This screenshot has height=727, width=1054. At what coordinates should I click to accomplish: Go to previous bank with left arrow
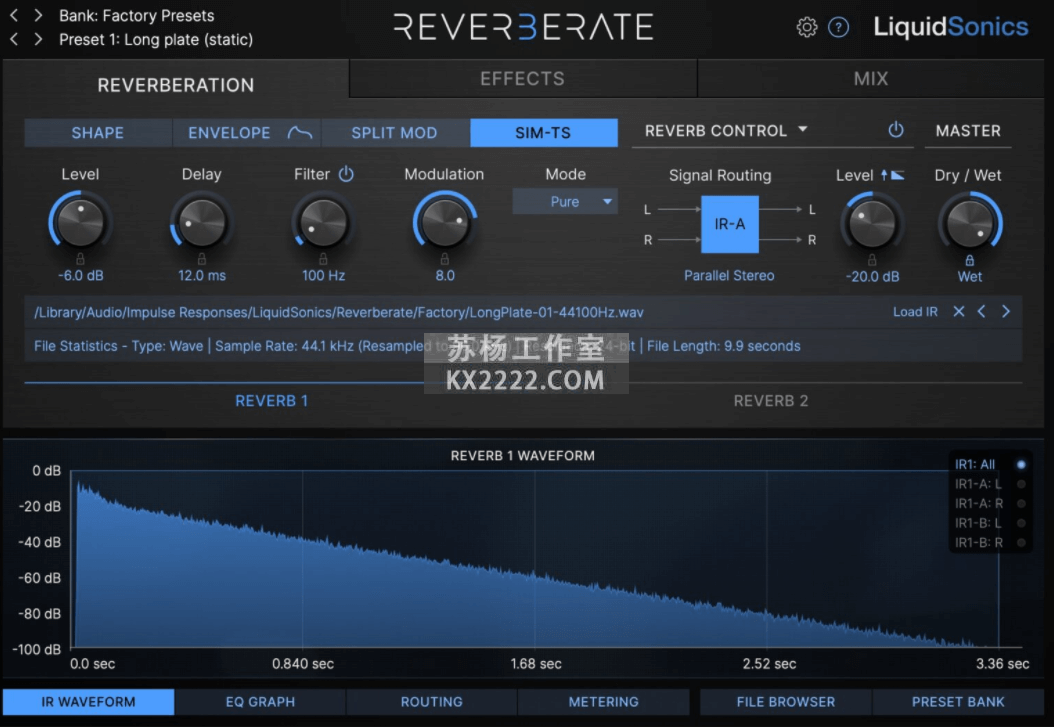14,15
